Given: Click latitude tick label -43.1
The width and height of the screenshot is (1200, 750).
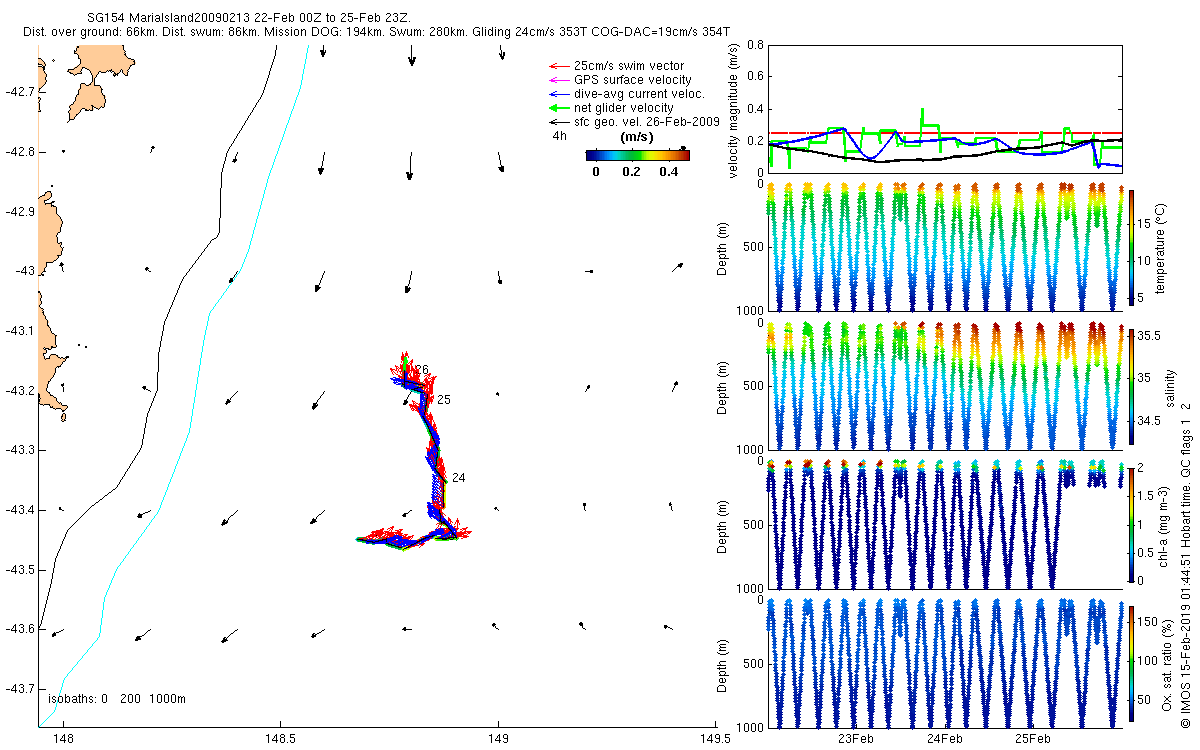Looking at the screenshot, I should [19, 330].
